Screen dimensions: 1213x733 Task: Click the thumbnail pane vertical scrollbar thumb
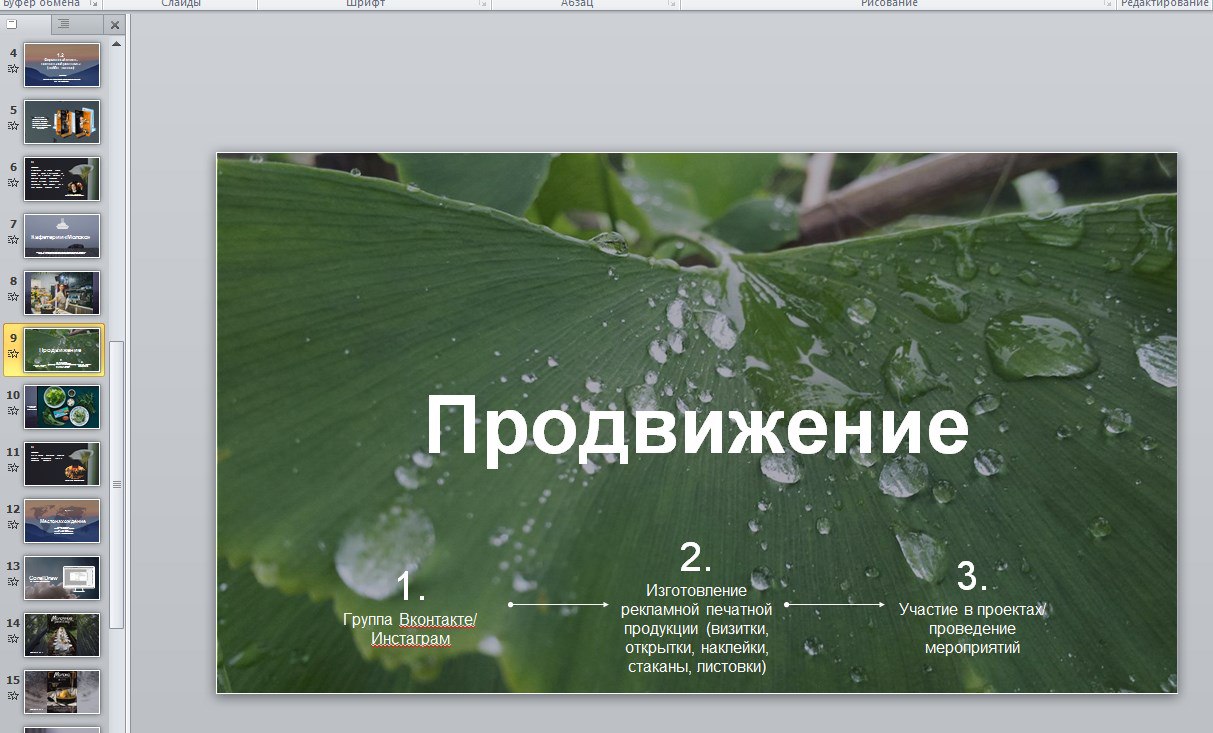pyautogui.click(x=117, y=484)
